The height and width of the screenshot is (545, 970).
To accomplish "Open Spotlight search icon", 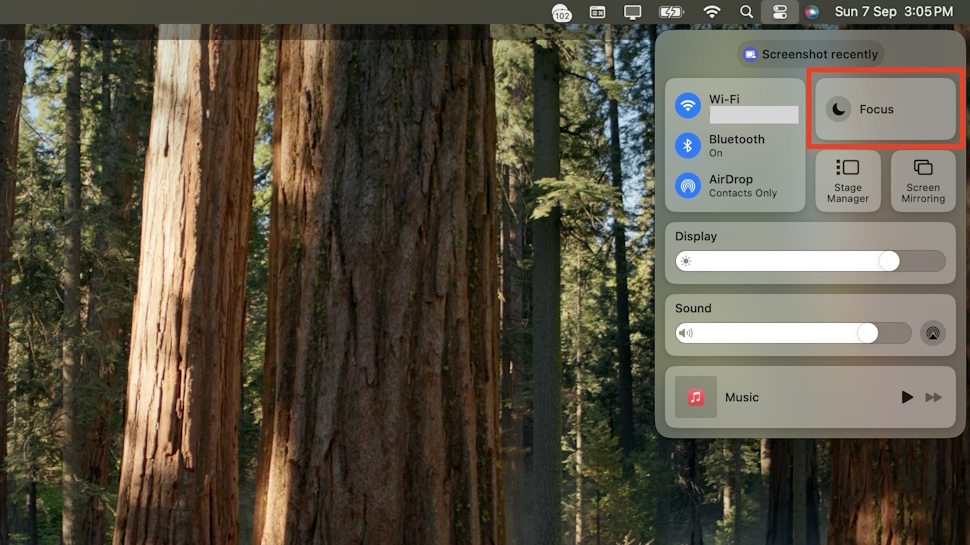I will [746, 12].
